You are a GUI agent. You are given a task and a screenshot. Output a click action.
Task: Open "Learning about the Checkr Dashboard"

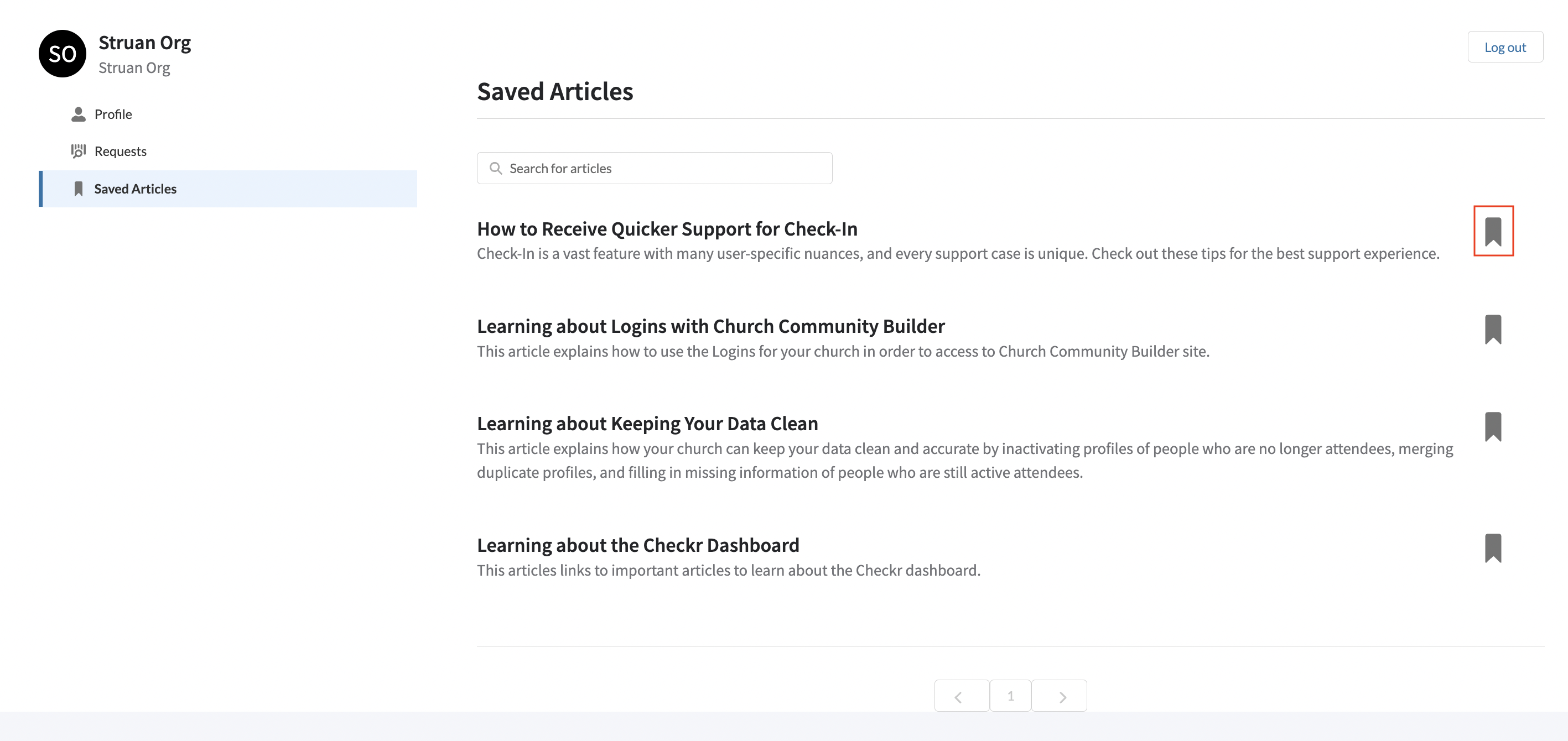pyautogui.click(x=638, y=545)
